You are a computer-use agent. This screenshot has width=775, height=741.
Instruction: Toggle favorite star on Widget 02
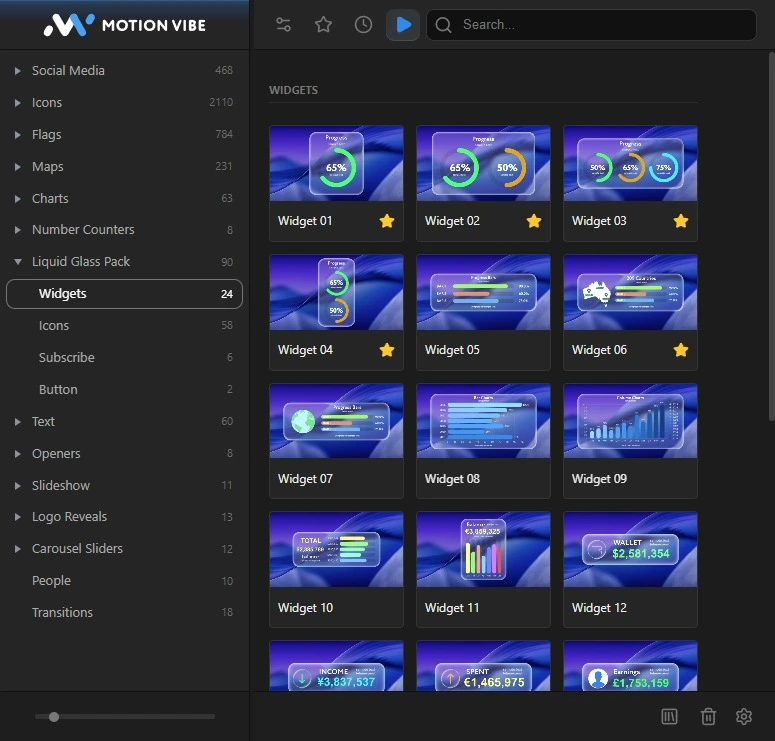[534, 221]
